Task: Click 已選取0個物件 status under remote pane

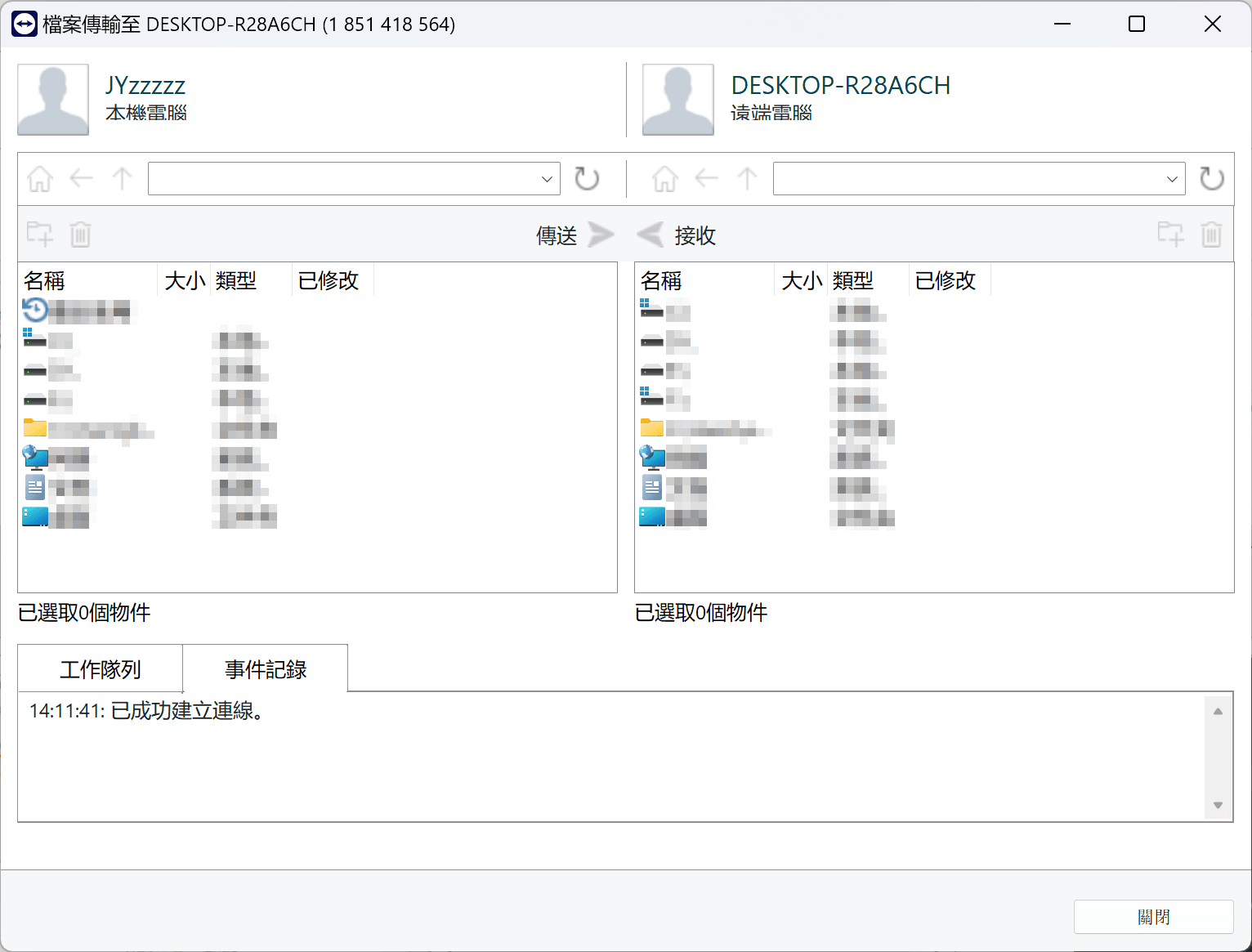Action: point(701,613)
